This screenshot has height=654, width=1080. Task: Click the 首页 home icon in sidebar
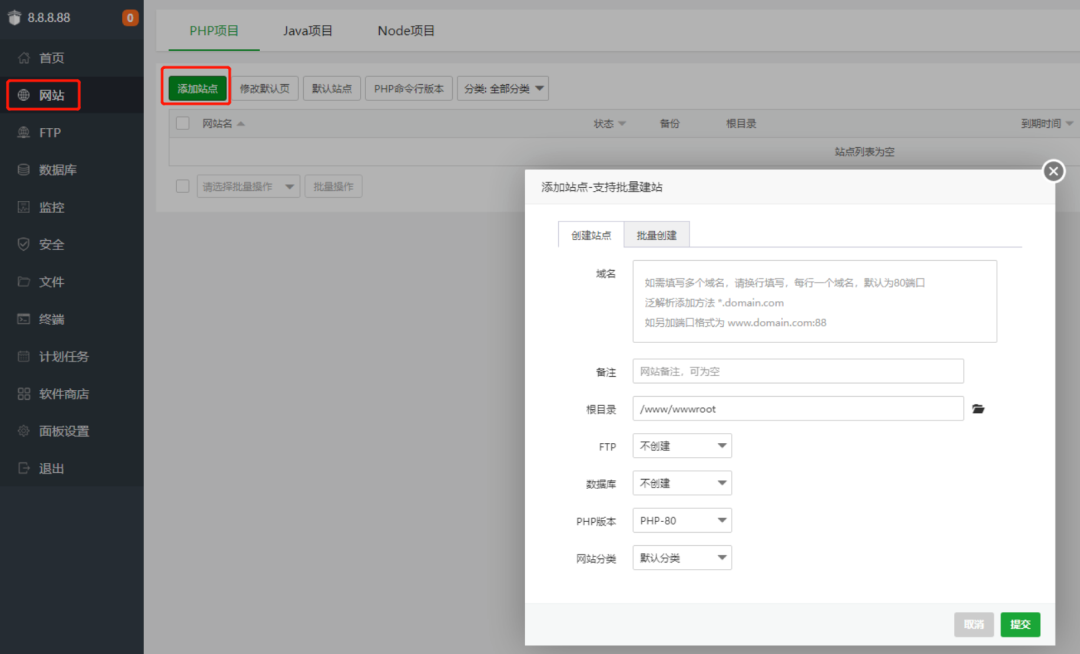pyautogui.click(x=24, y=58)
